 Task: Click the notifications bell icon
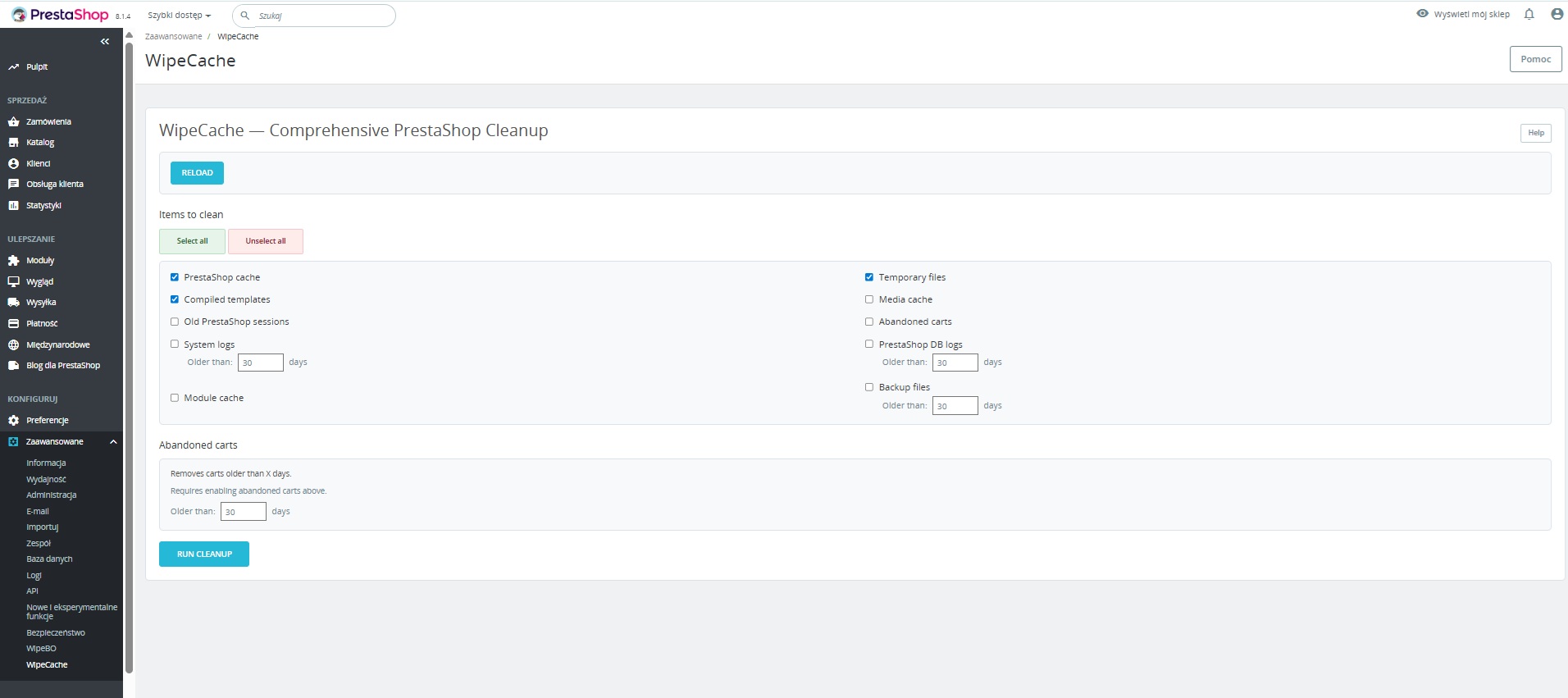tap(1529, 14)
